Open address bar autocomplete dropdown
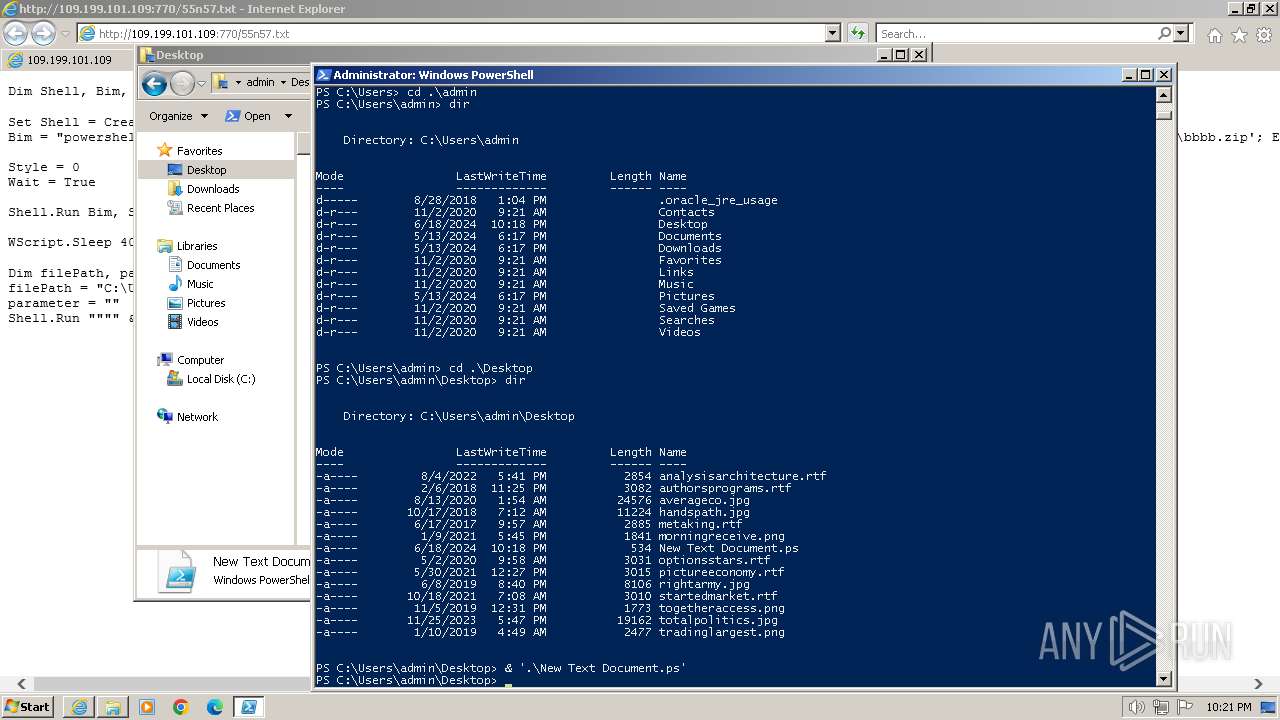Viewport: 1280px width, 720px height. pos(832,34)
